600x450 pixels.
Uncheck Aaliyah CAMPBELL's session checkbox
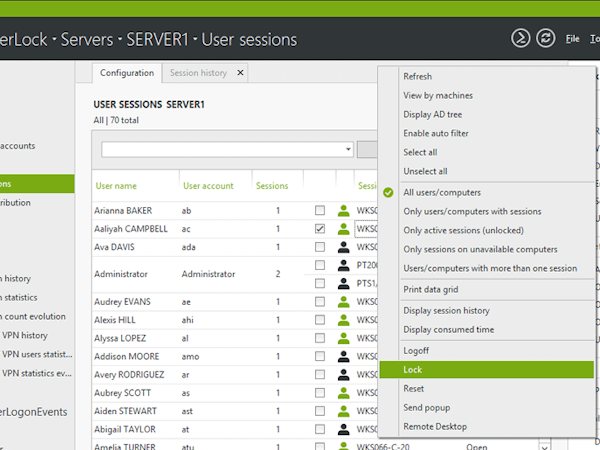click(x=320, y=229)
